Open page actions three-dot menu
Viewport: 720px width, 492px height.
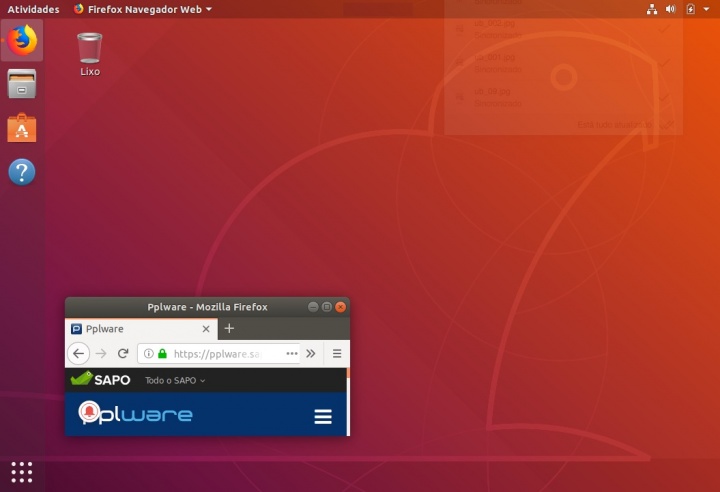(292, 353)
